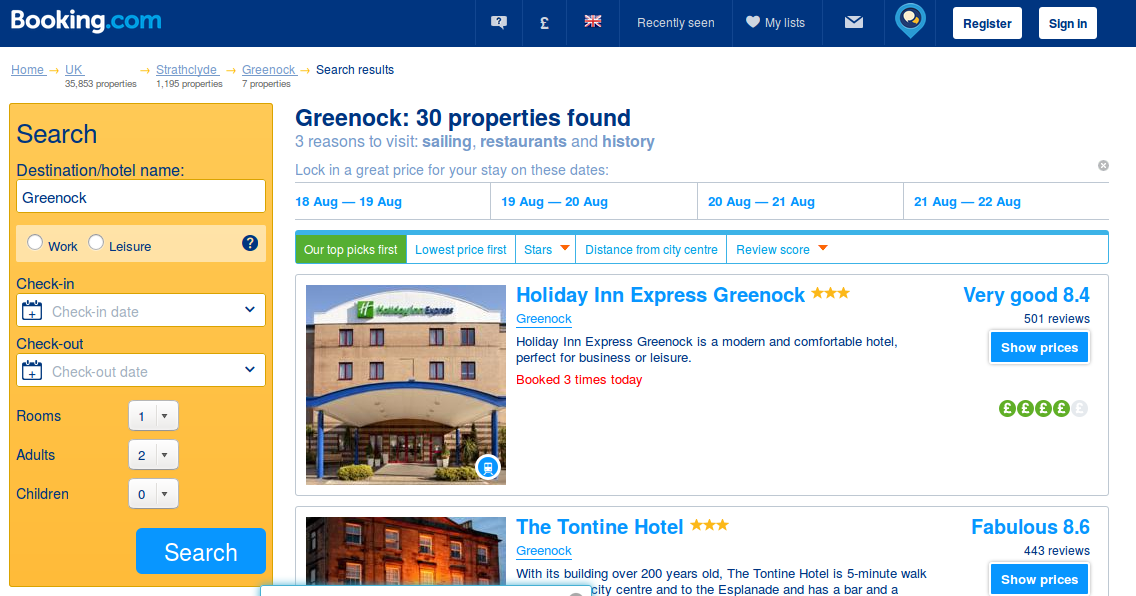Sort results by Lowest price first
This screenshot has width=1136, height=596.
[461, 250]
